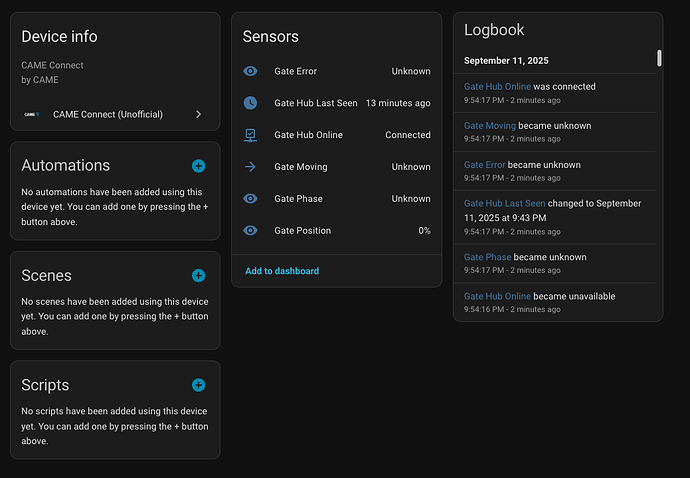Click the Gate Moving arrow icon
Viewport: 690px width, 478px height.
[x=251, y=167]
